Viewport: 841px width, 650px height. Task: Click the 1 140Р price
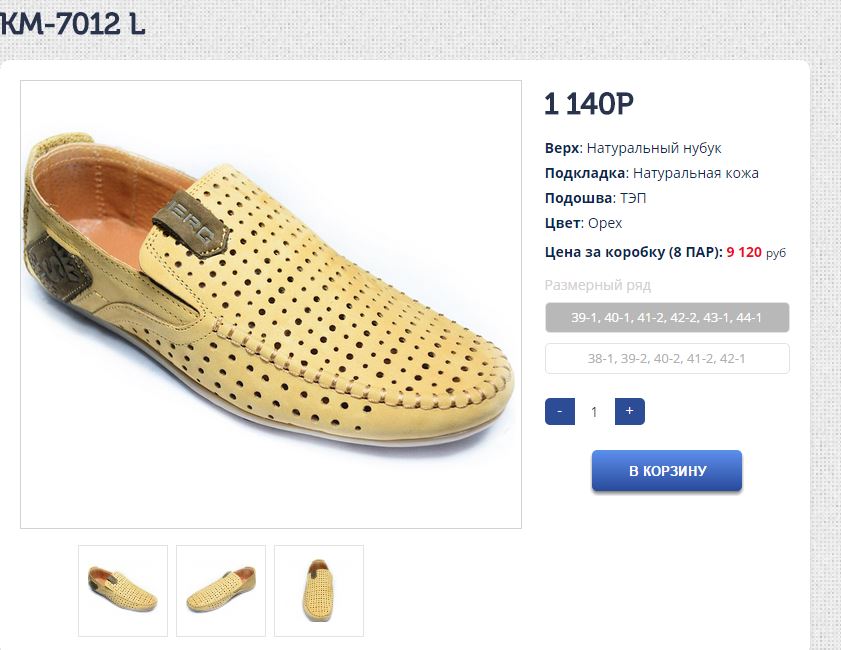tap(589, 103)
